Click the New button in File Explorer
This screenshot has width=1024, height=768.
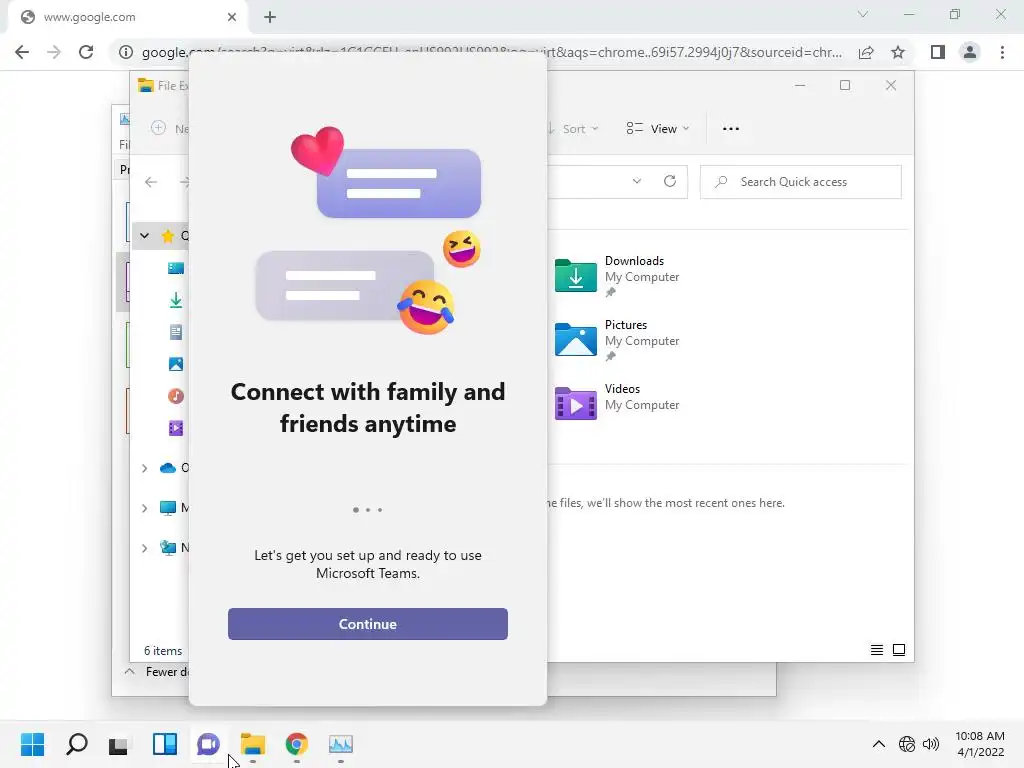coord(169,129)
